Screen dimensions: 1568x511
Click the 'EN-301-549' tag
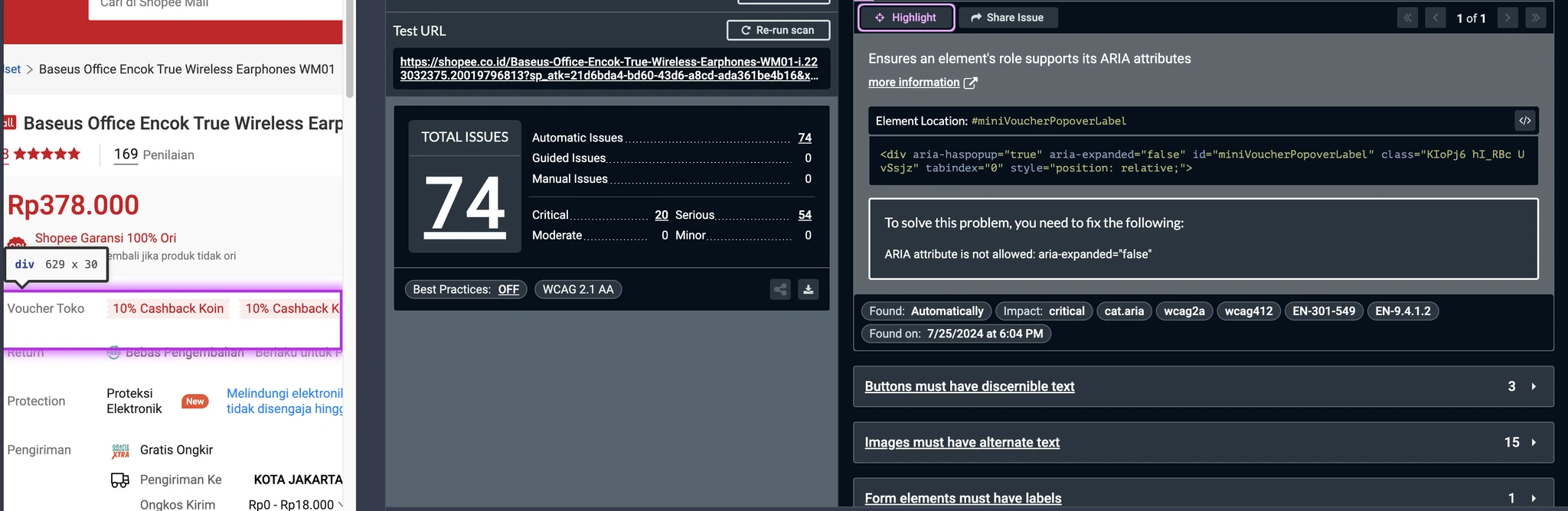(x=1324, y=311)
